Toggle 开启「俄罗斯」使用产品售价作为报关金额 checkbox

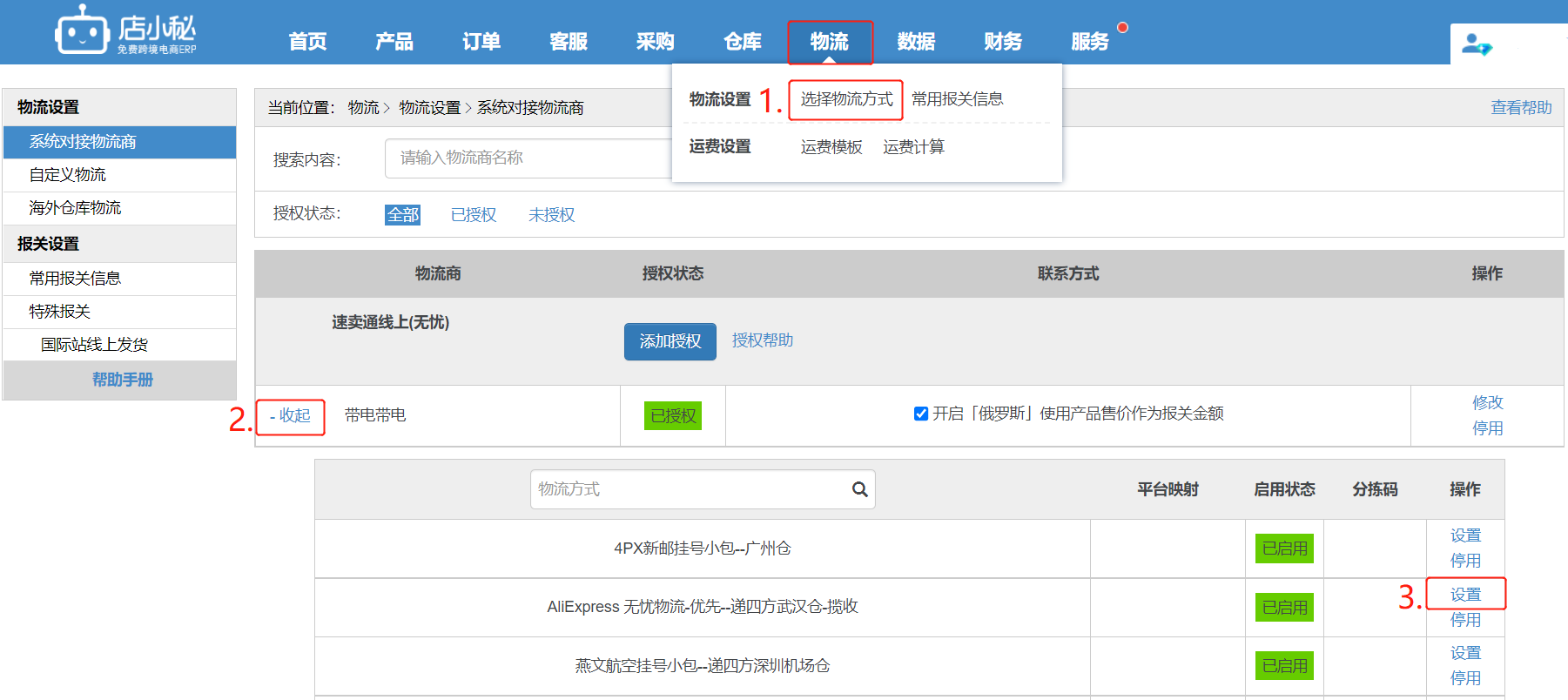[920, 414]
